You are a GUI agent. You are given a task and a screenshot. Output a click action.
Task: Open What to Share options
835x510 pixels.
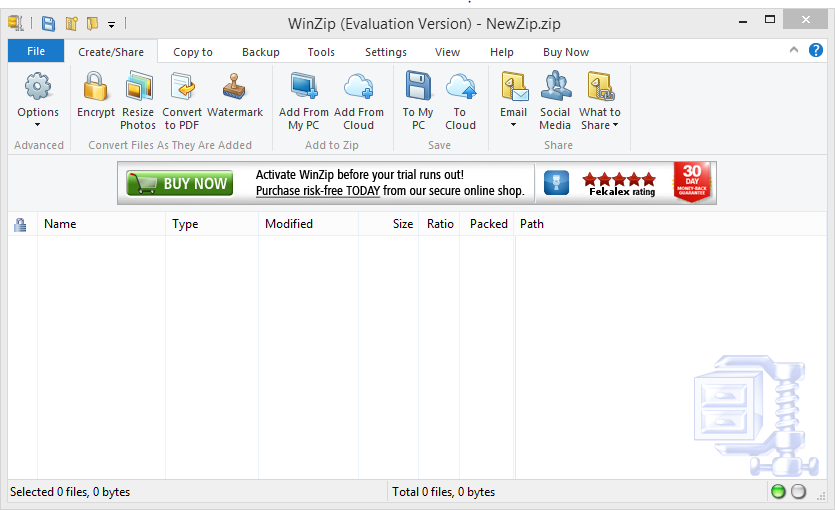coord(600,87)
